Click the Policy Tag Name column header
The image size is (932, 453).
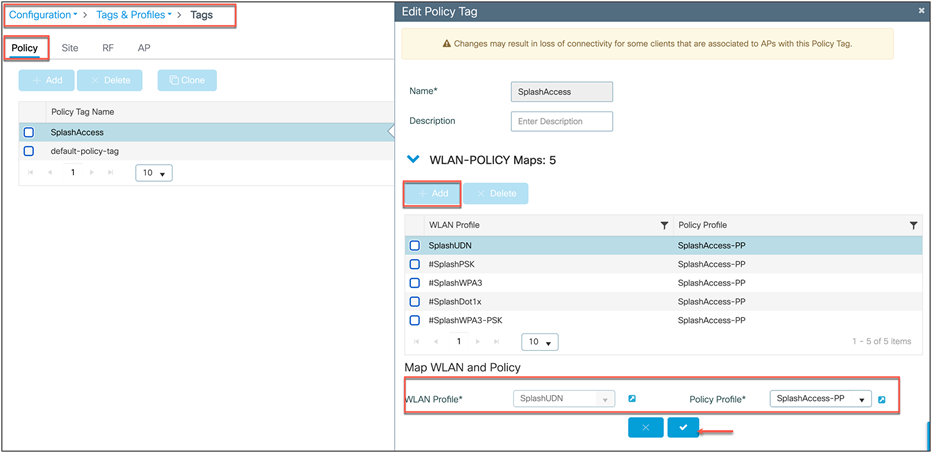(x=83, y=112)
